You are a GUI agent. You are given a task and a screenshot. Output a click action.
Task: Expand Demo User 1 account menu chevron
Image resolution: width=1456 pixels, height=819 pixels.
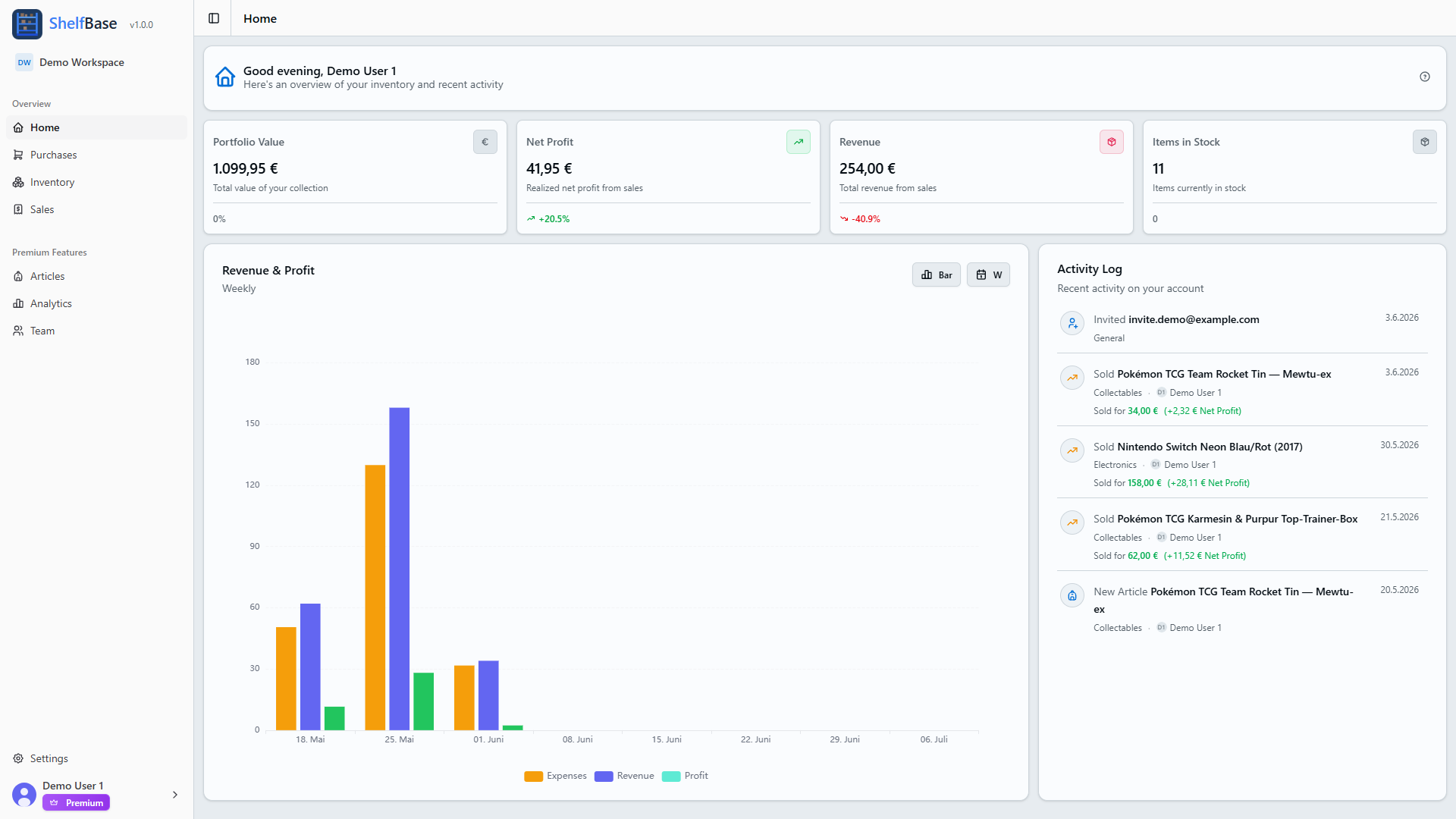175,795
